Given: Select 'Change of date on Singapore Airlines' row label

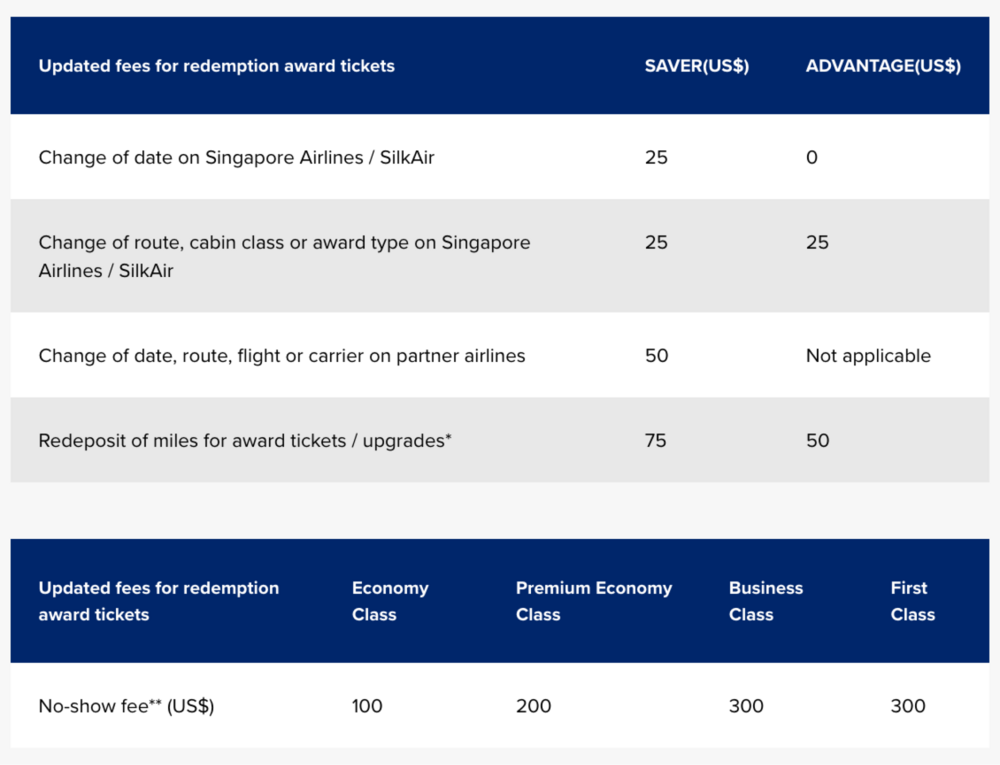Looking at the screenshot, I should click(x=236, y=157).
